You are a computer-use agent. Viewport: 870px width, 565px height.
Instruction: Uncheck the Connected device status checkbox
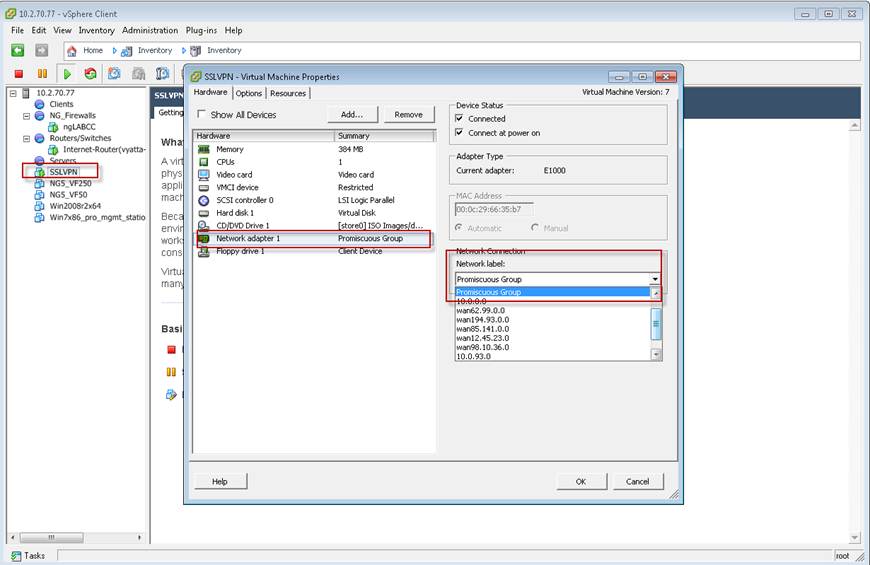click(x=459, y=118)
